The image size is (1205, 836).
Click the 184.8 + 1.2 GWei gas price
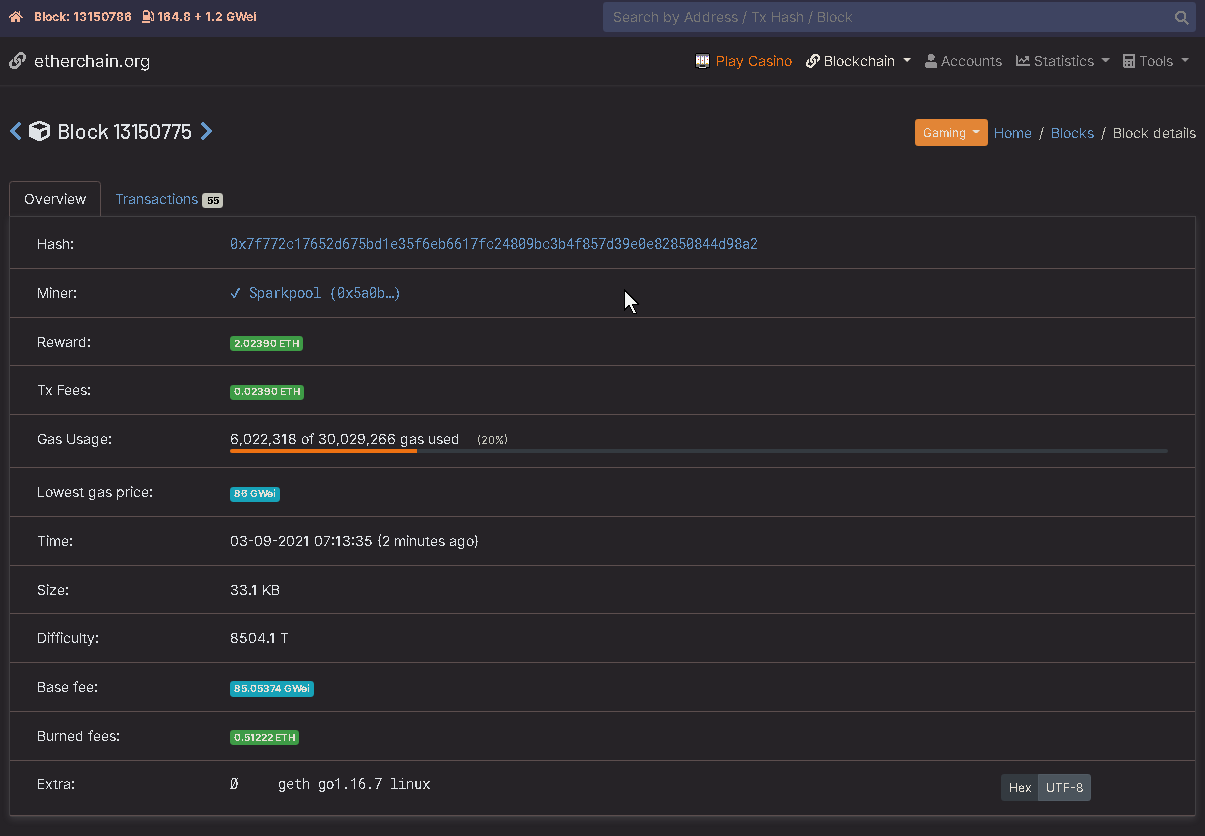(x=207, y=17)
